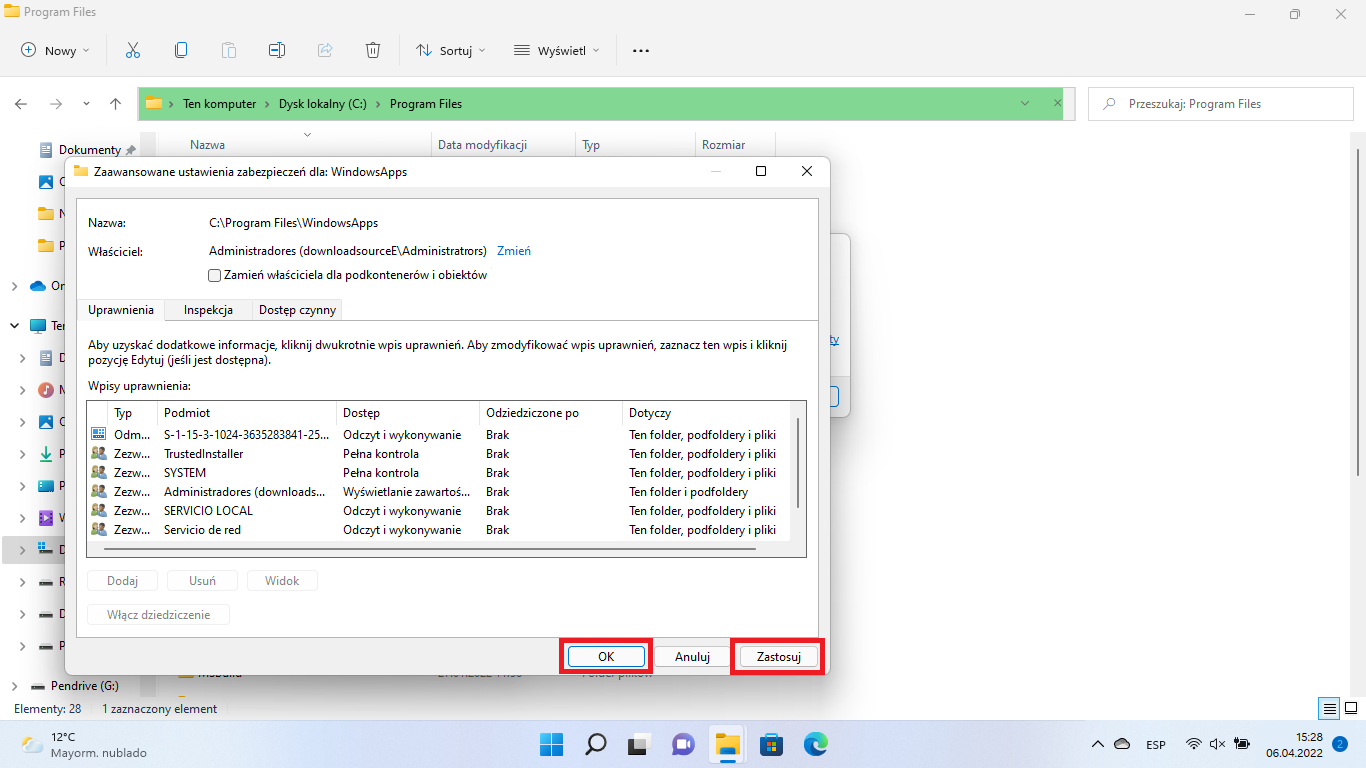Go forward with the right arrow button
The height and width of the screenshot is (768, 1366).
[56, 104]
